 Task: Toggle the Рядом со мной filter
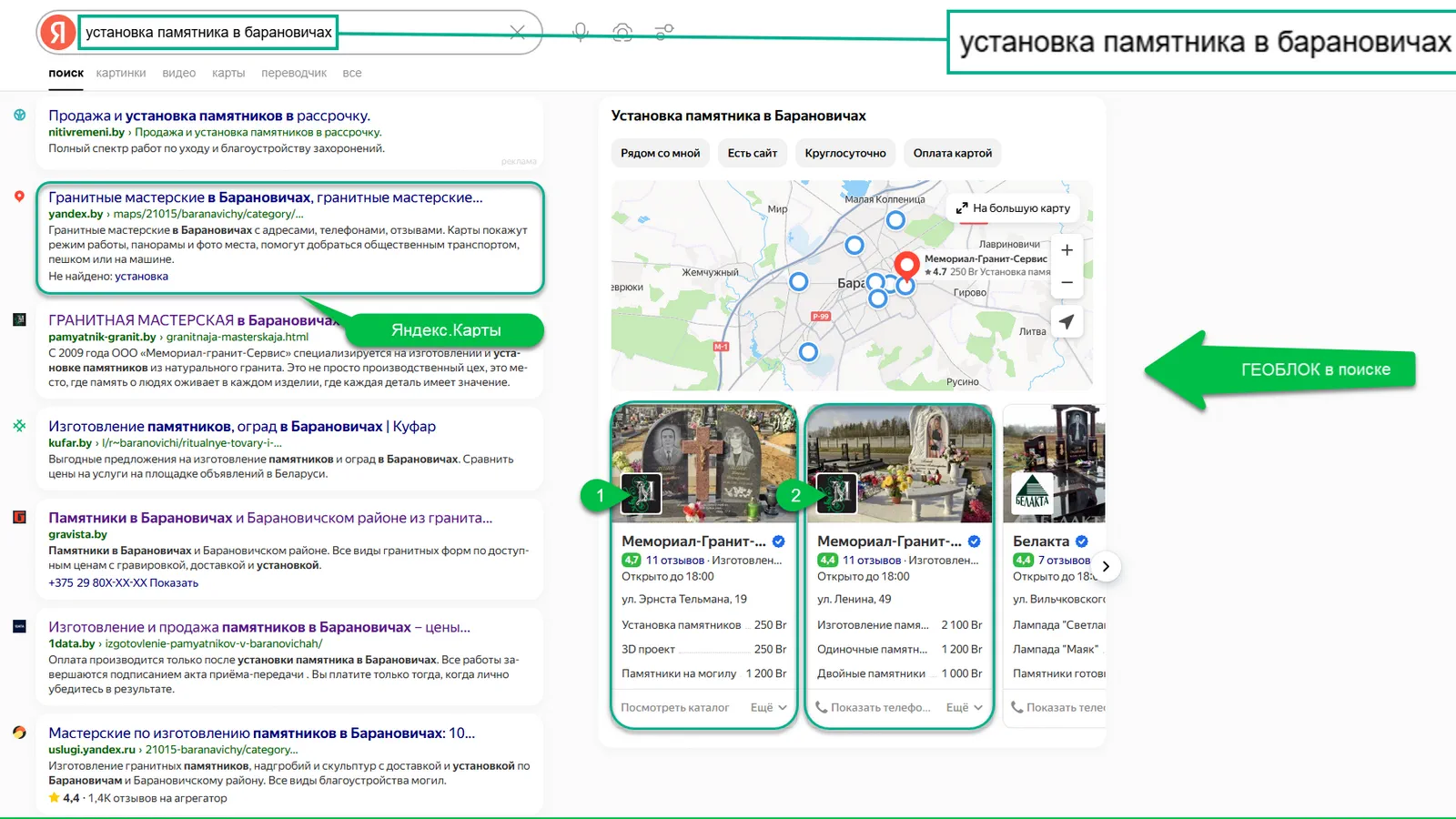click(x=660, y=153)
